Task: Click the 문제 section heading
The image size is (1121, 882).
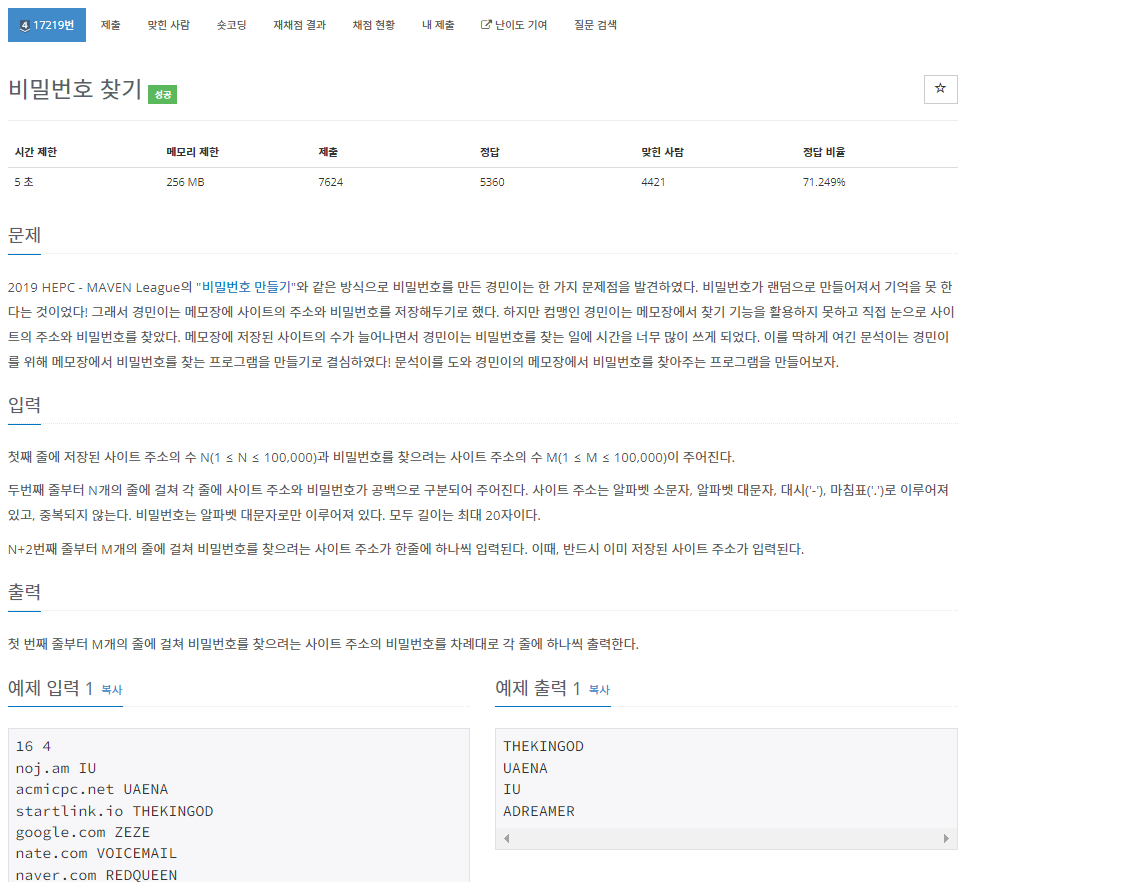Action: coord(24,235)
